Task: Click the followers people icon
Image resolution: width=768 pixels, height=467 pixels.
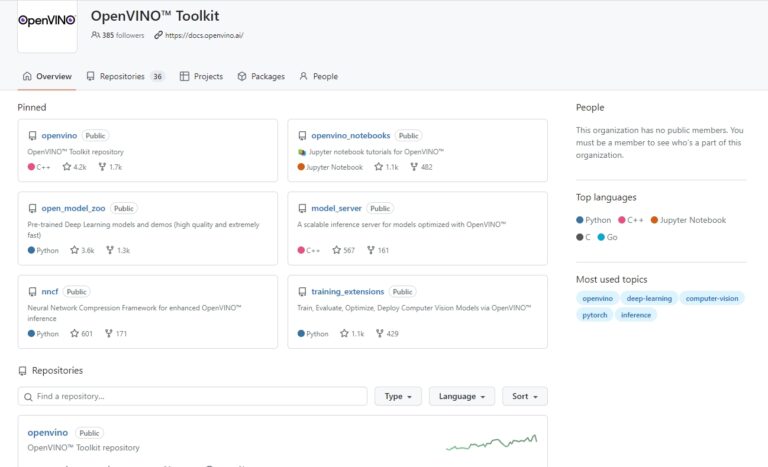Action: point(95,35)
